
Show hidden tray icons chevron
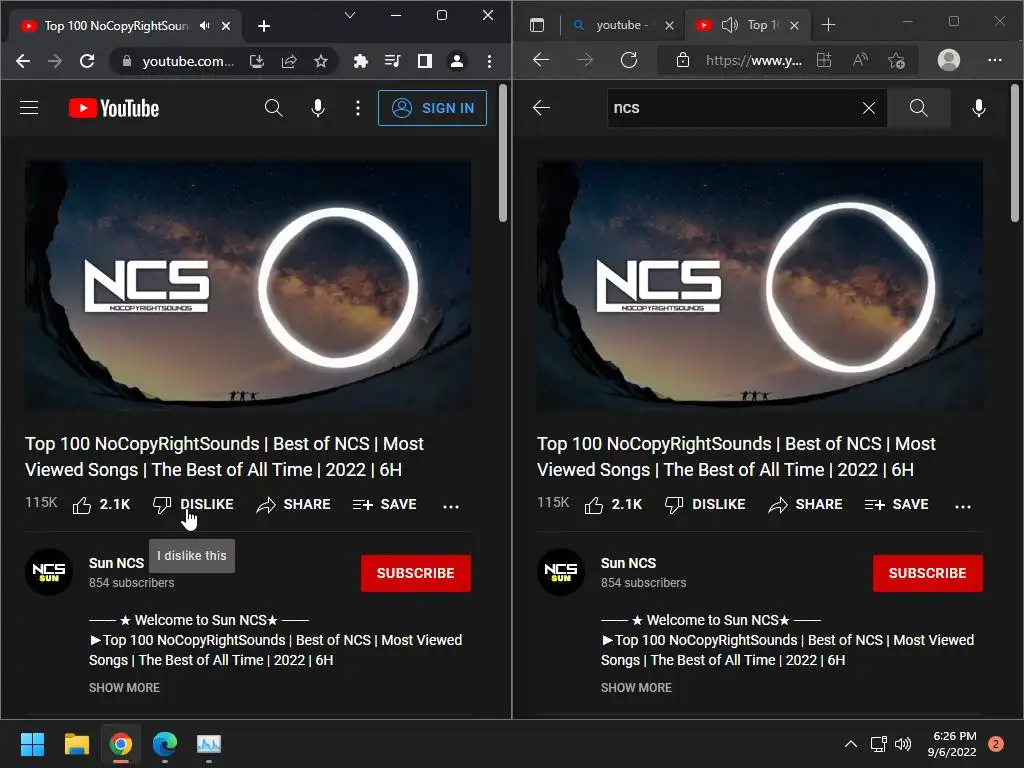pyautogui.click(x=850, y=744)
